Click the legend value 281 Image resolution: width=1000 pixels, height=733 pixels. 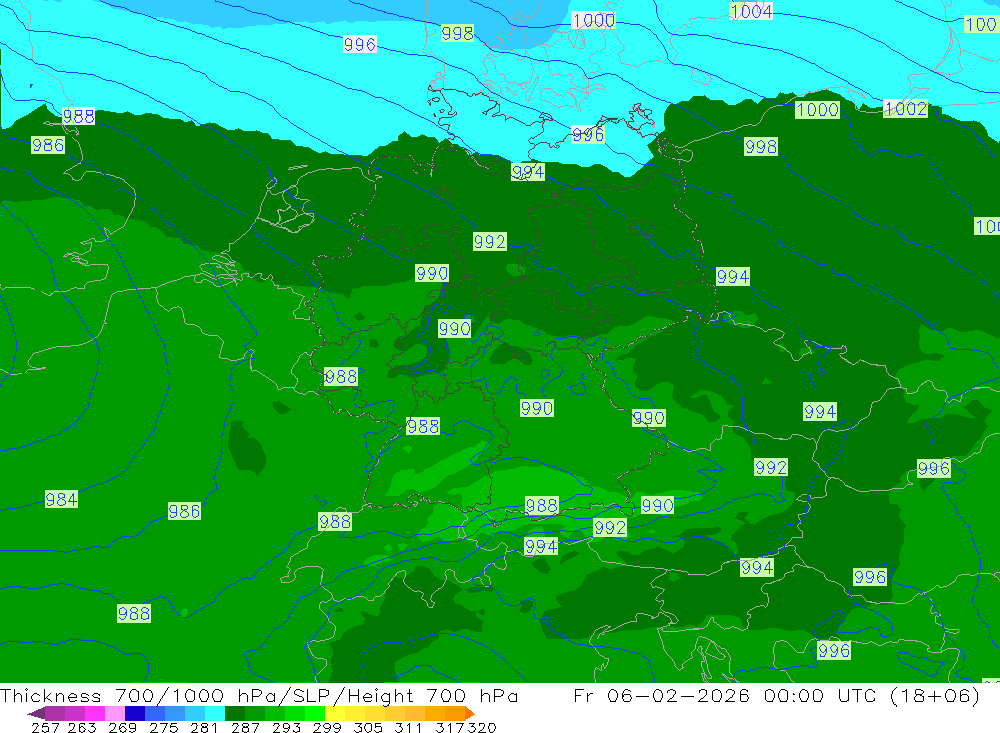coord(203,727)
